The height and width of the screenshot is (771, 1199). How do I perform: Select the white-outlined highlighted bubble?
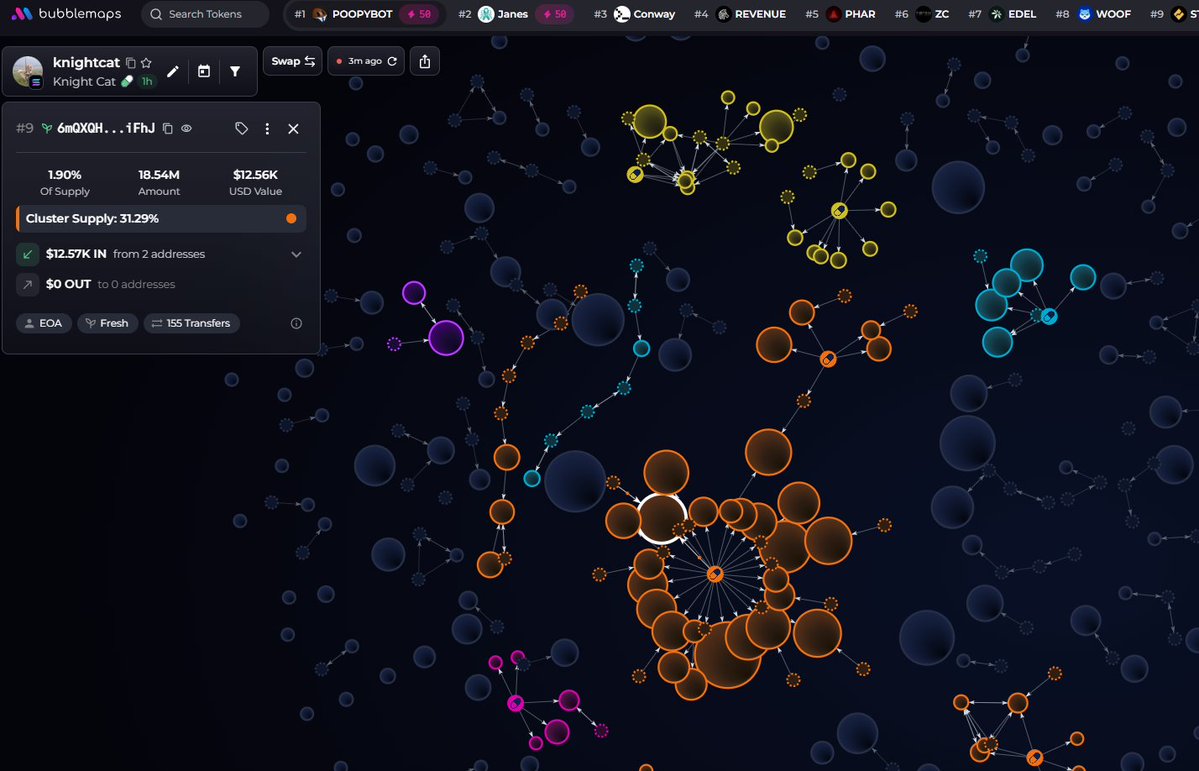point(661,519)
